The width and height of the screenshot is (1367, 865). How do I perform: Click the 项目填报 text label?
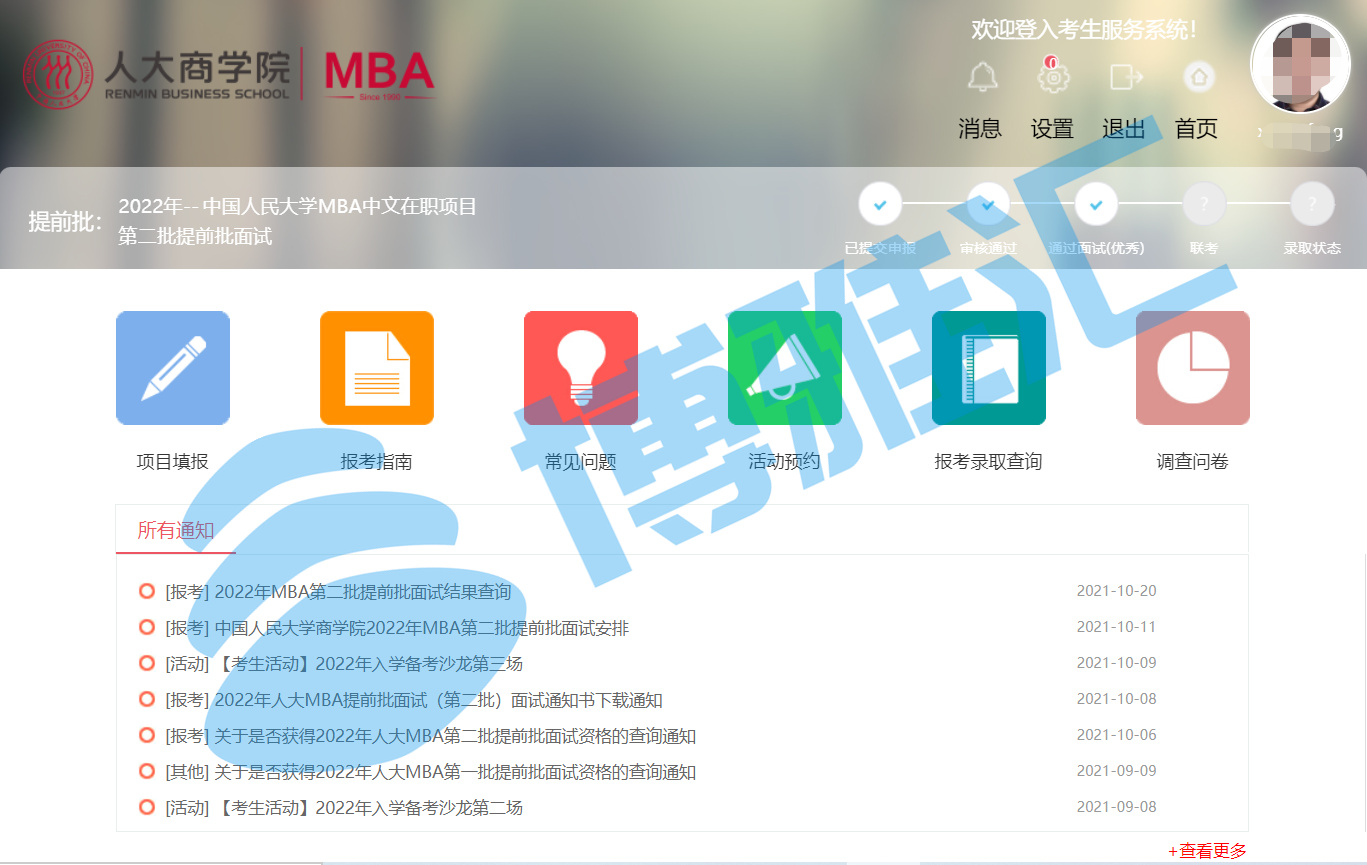(x=173, y=462)
